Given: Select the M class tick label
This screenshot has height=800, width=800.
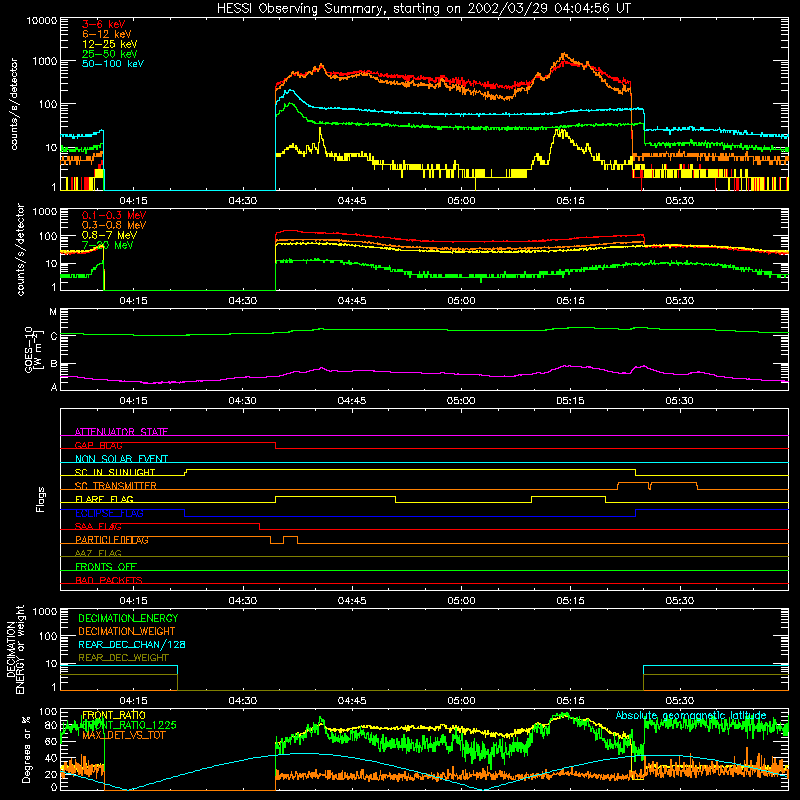Looking at the screenshot, I should coord(53,312).
